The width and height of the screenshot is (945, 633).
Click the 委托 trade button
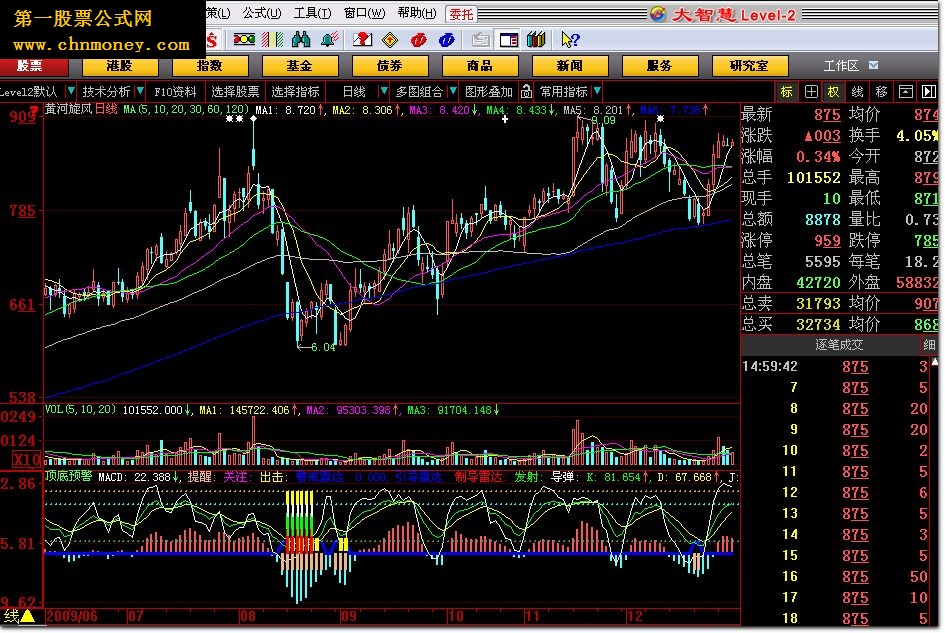(461, 14)
